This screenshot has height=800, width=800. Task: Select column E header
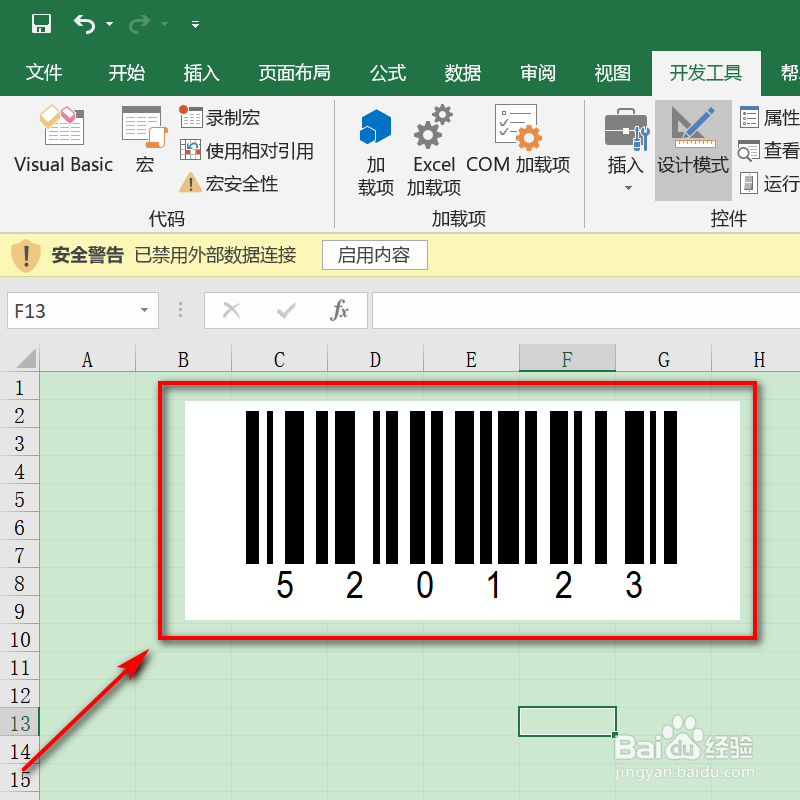(x=471, y=359)
